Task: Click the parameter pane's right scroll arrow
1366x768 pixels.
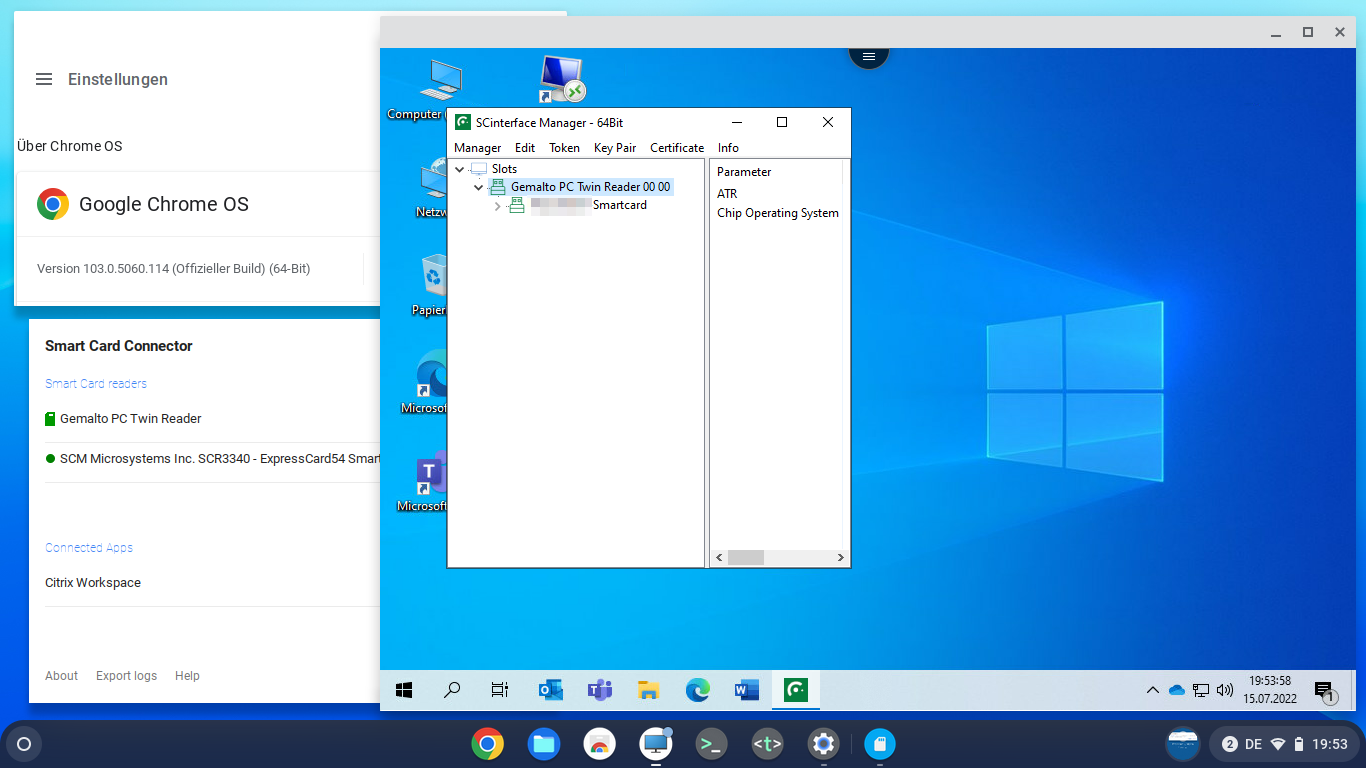Action: pos(840,558)
